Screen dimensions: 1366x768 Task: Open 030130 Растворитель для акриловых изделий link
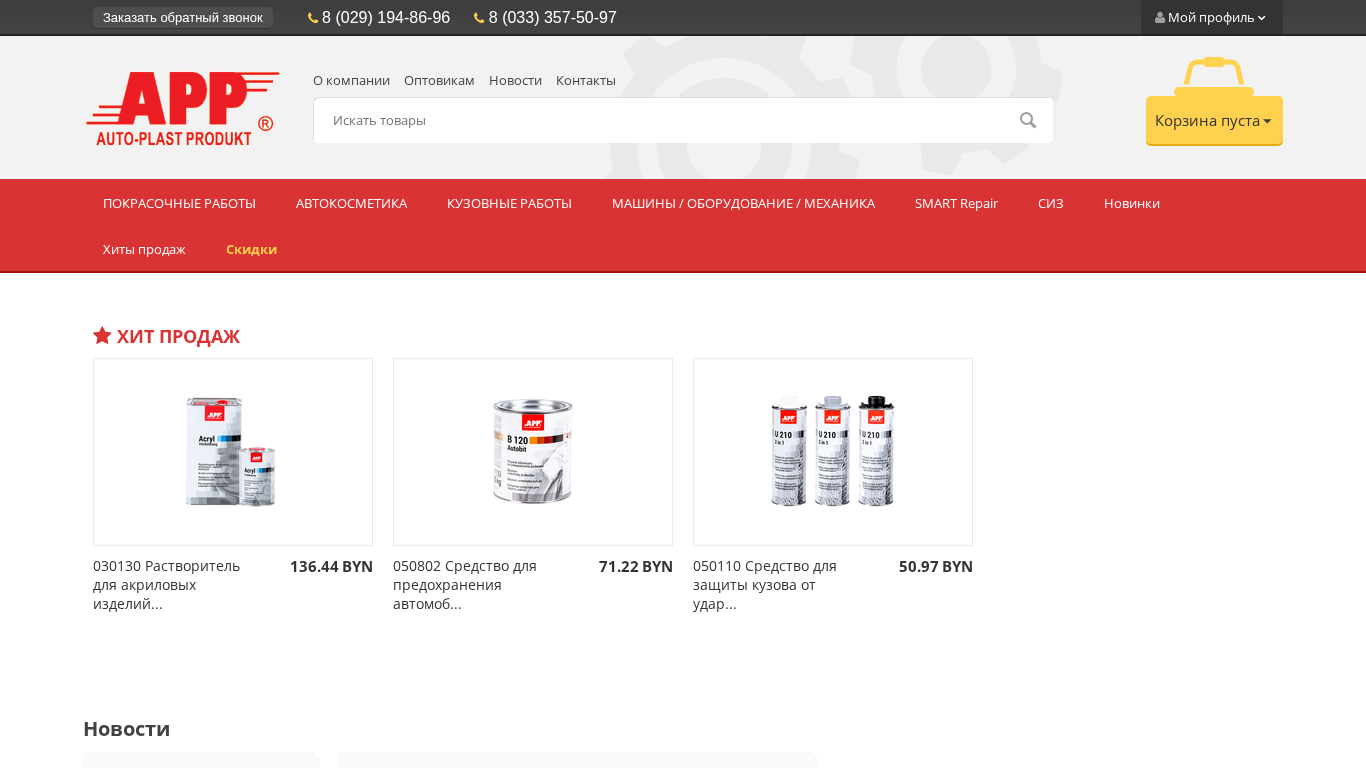pyautogui.click(x=167, y=585)
